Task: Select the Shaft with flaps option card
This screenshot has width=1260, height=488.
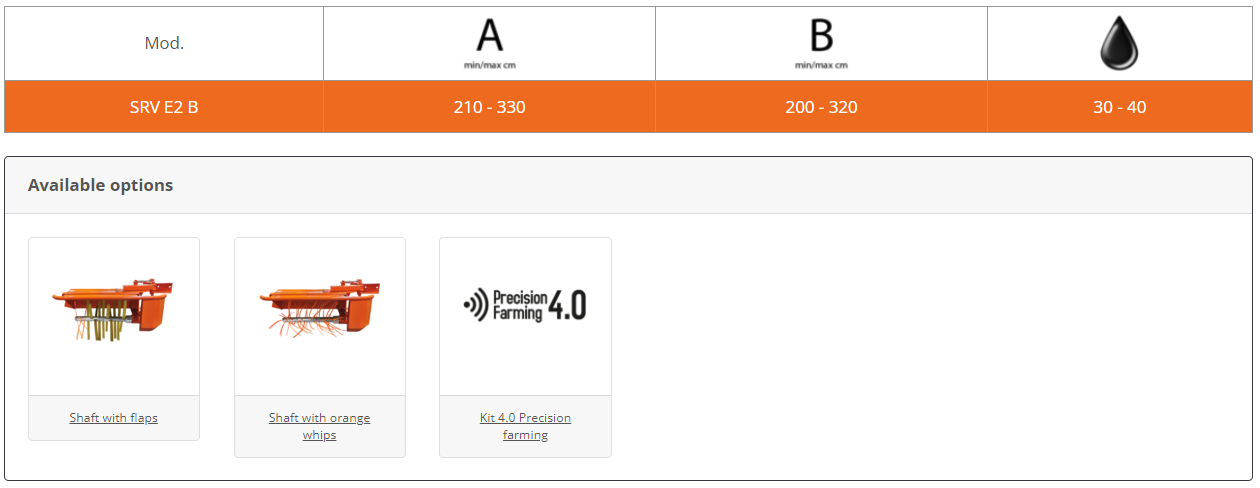Action: (114, 339)
